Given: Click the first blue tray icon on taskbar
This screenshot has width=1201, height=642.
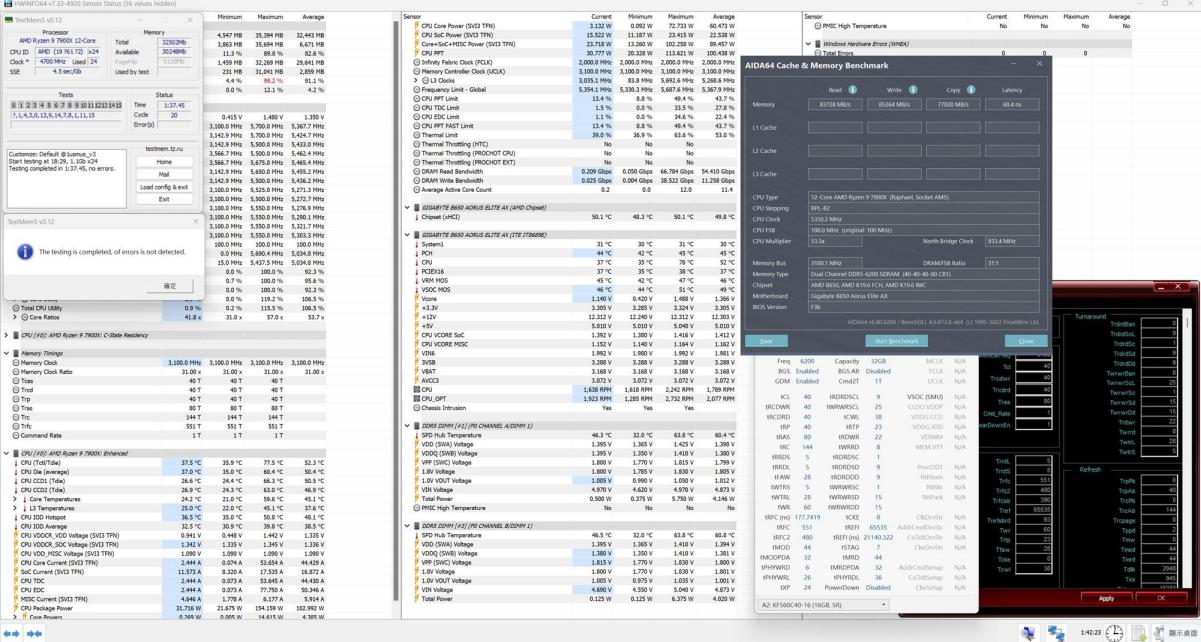Looking at the screenshot, I should point(1028,633).
